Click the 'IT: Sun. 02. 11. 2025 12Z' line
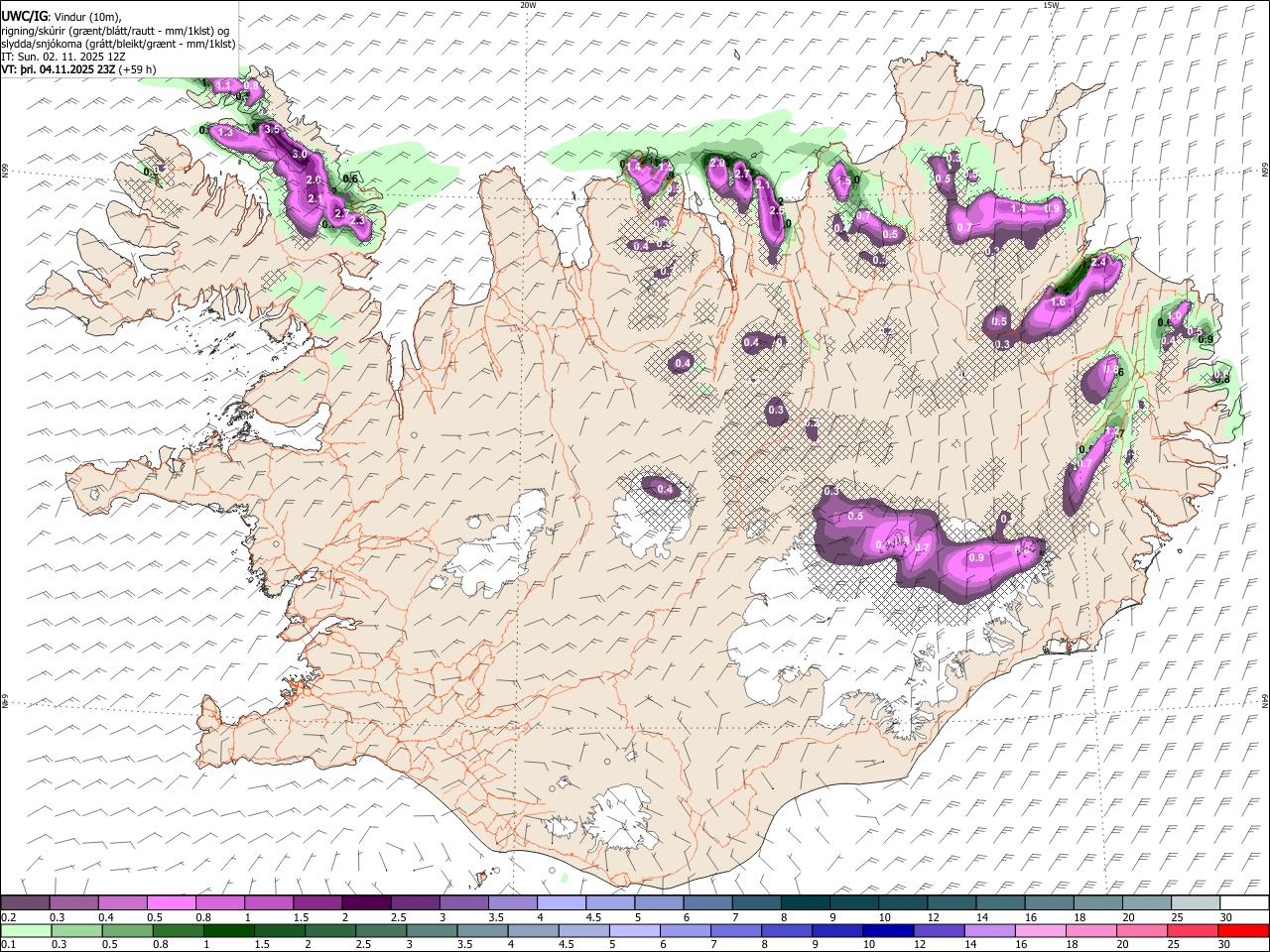This screenshot has width=1270, height=952. click(63, 57)
